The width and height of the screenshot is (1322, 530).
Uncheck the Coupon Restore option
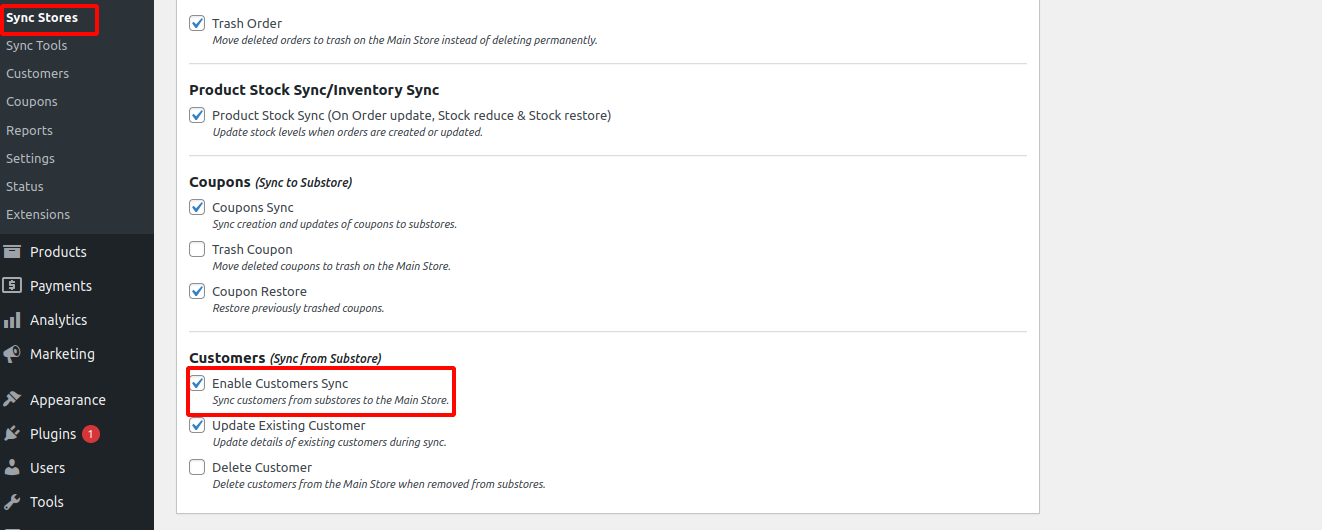197,291
